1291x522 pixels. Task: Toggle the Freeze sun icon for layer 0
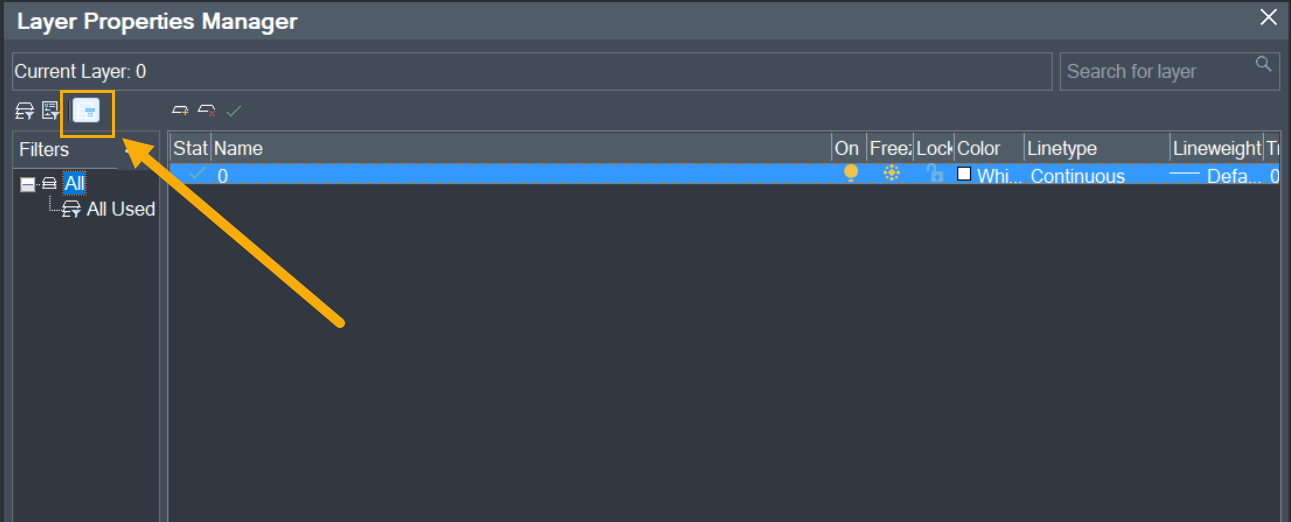[x=892, y=173]
